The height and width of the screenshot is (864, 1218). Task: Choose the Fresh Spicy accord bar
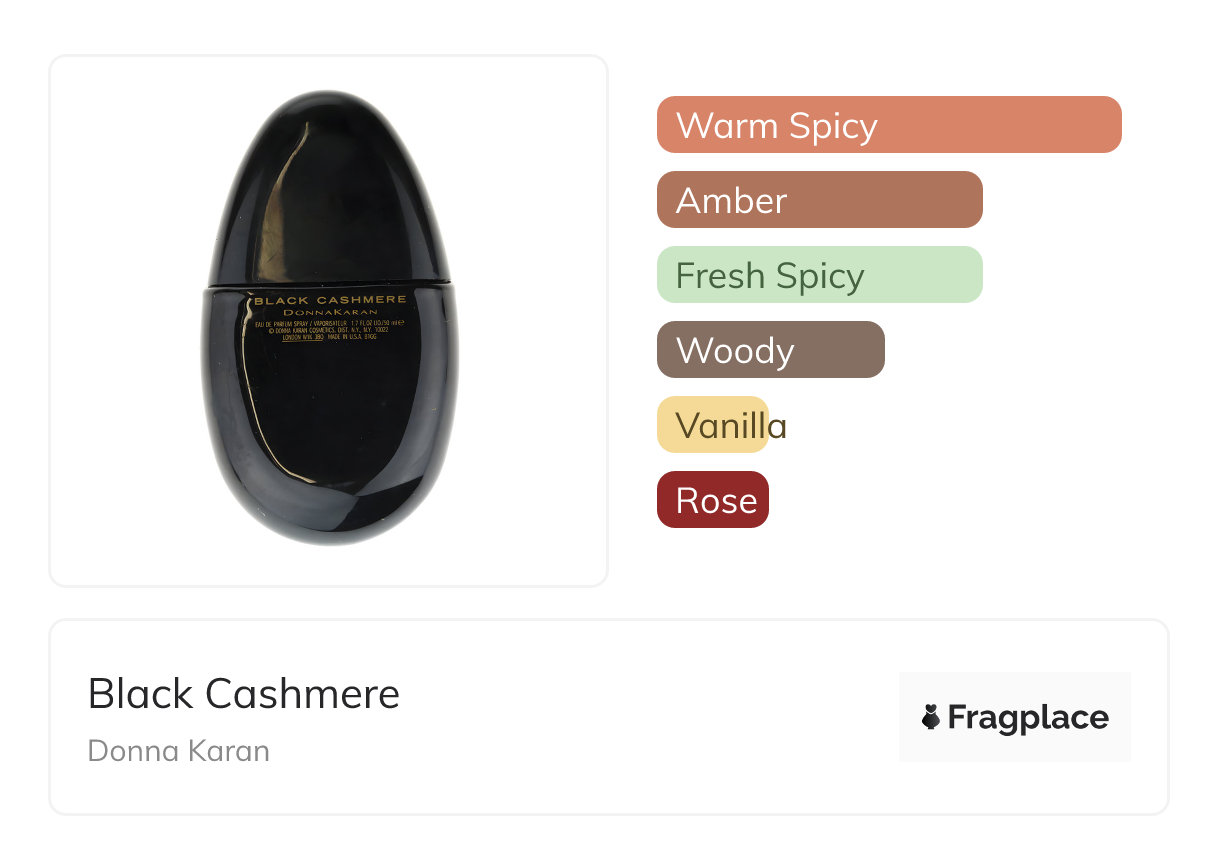pos(819,275)
